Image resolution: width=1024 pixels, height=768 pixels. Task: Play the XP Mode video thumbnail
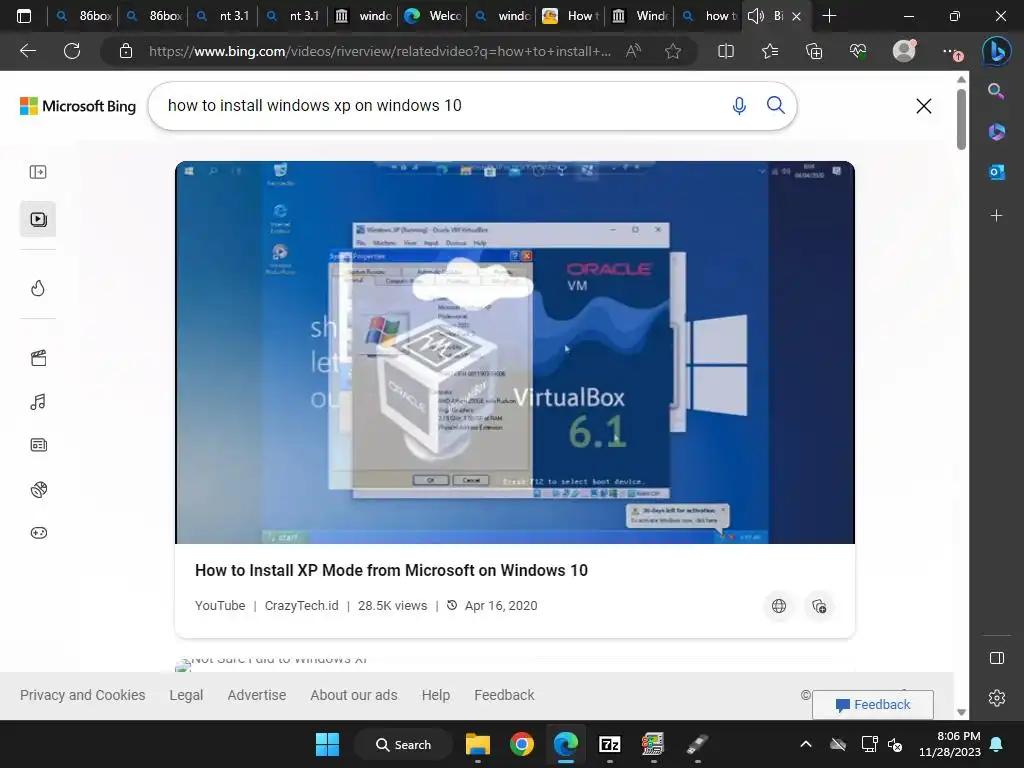[515, 352]
